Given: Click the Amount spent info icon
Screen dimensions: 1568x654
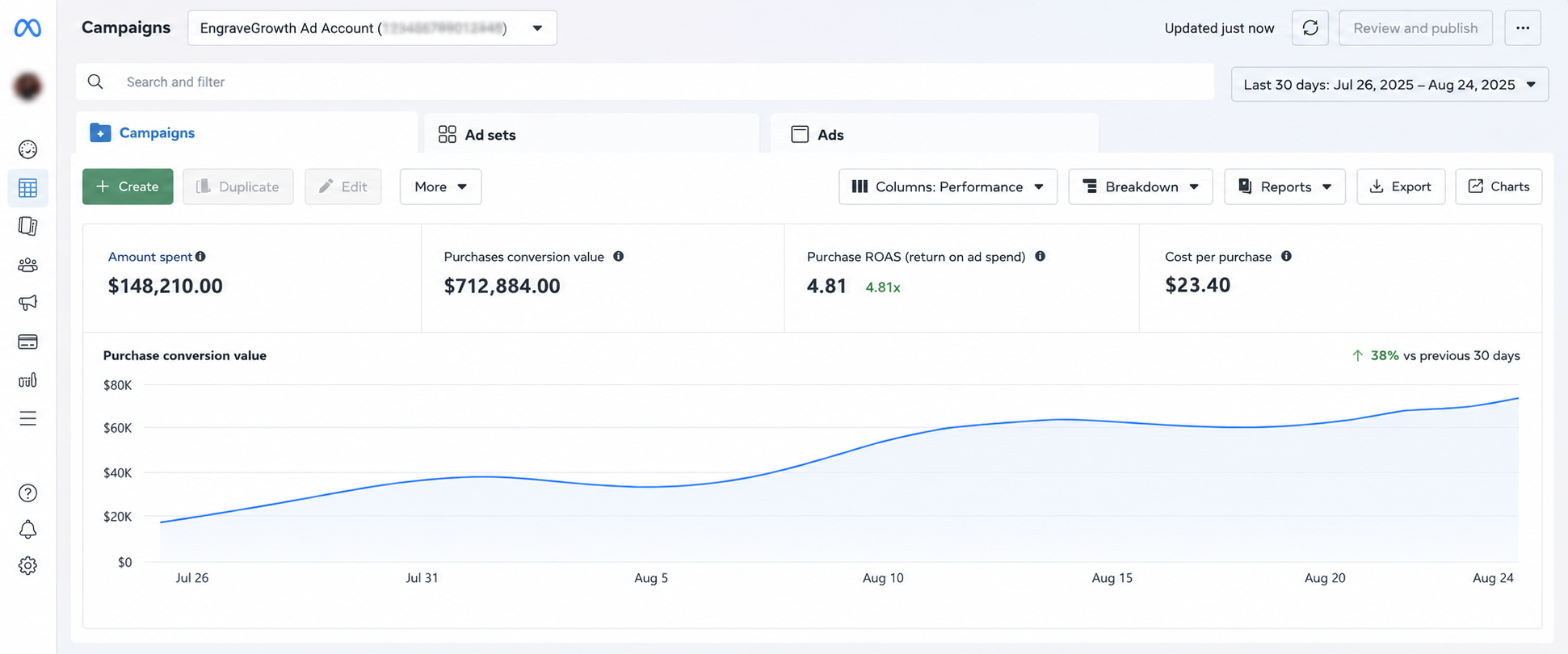Looking at the screenshot, I should coord(200,257).
